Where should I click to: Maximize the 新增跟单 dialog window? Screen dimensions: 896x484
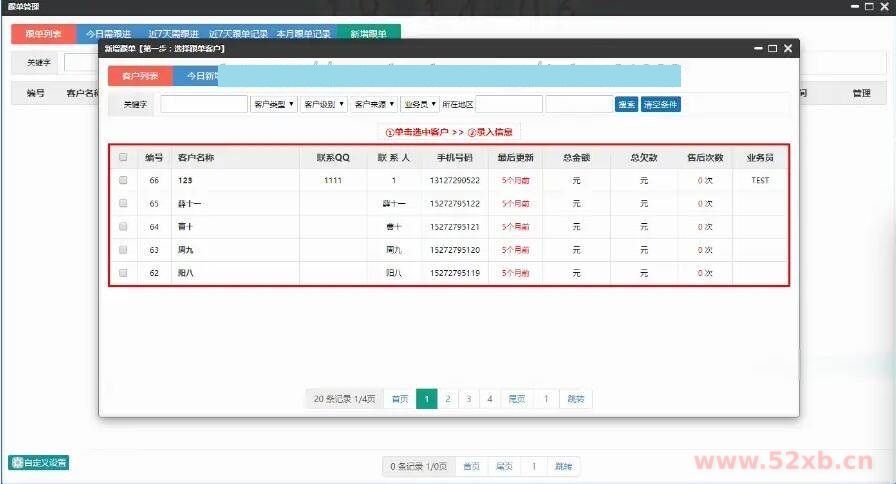[772, 49]
